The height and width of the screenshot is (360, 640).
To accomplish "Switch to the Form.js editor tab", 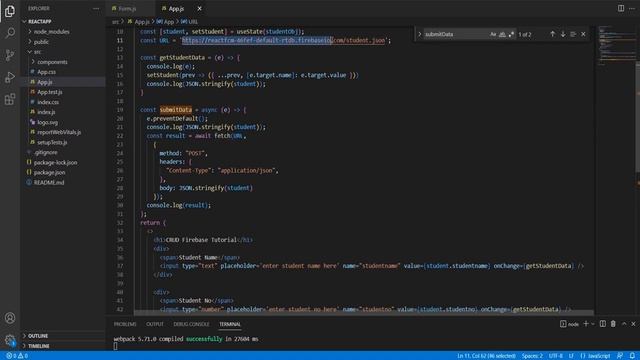I will point(131,9).
